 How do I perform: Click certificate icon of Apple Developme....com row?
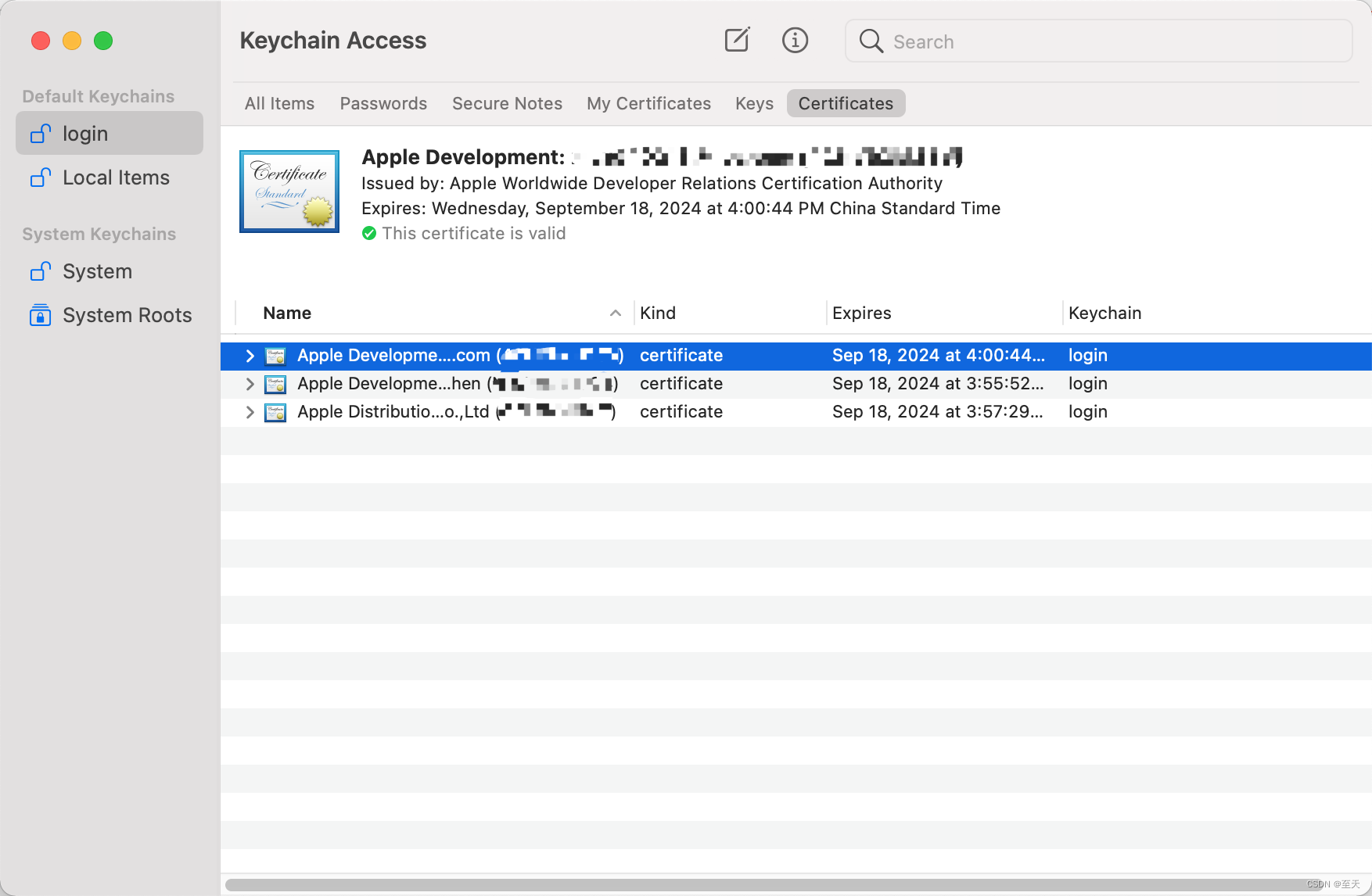point(275,356)
